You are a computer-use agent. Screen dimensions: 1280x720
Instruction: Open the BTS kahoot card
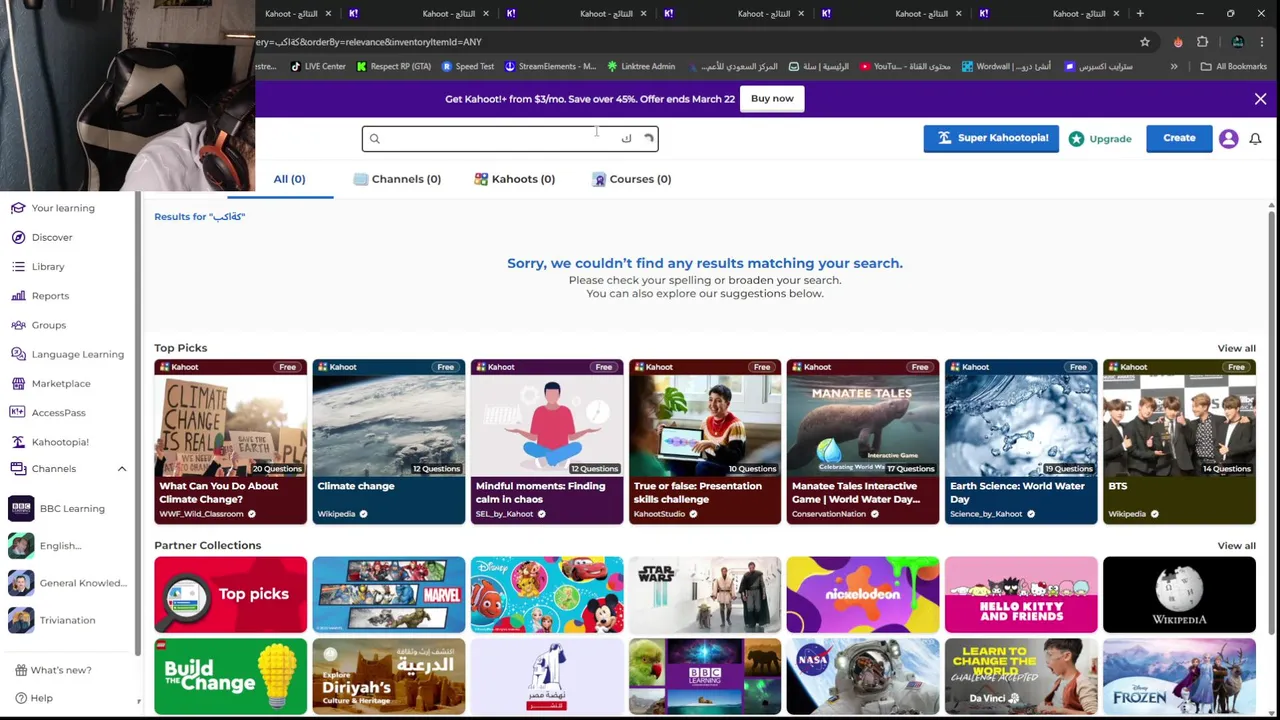pyautogui.click(x=1179, y=441)
